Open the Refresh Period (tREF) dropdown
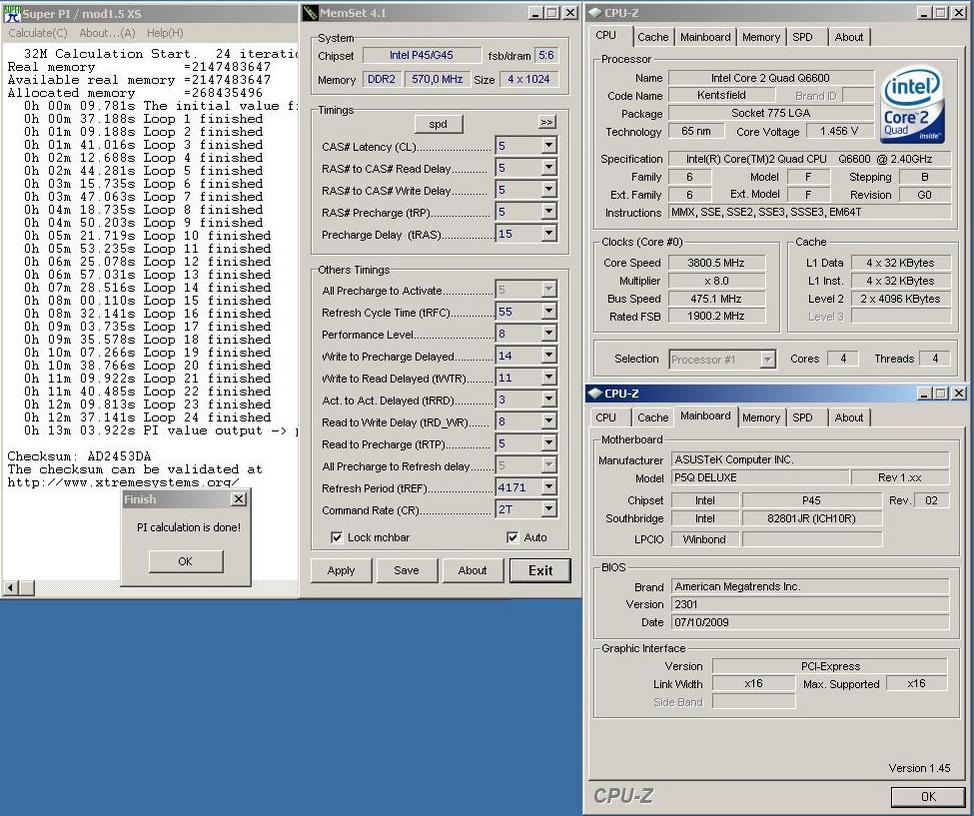This screenshot has height=816, width=974. pyautogui.click(x=548, y=487)
